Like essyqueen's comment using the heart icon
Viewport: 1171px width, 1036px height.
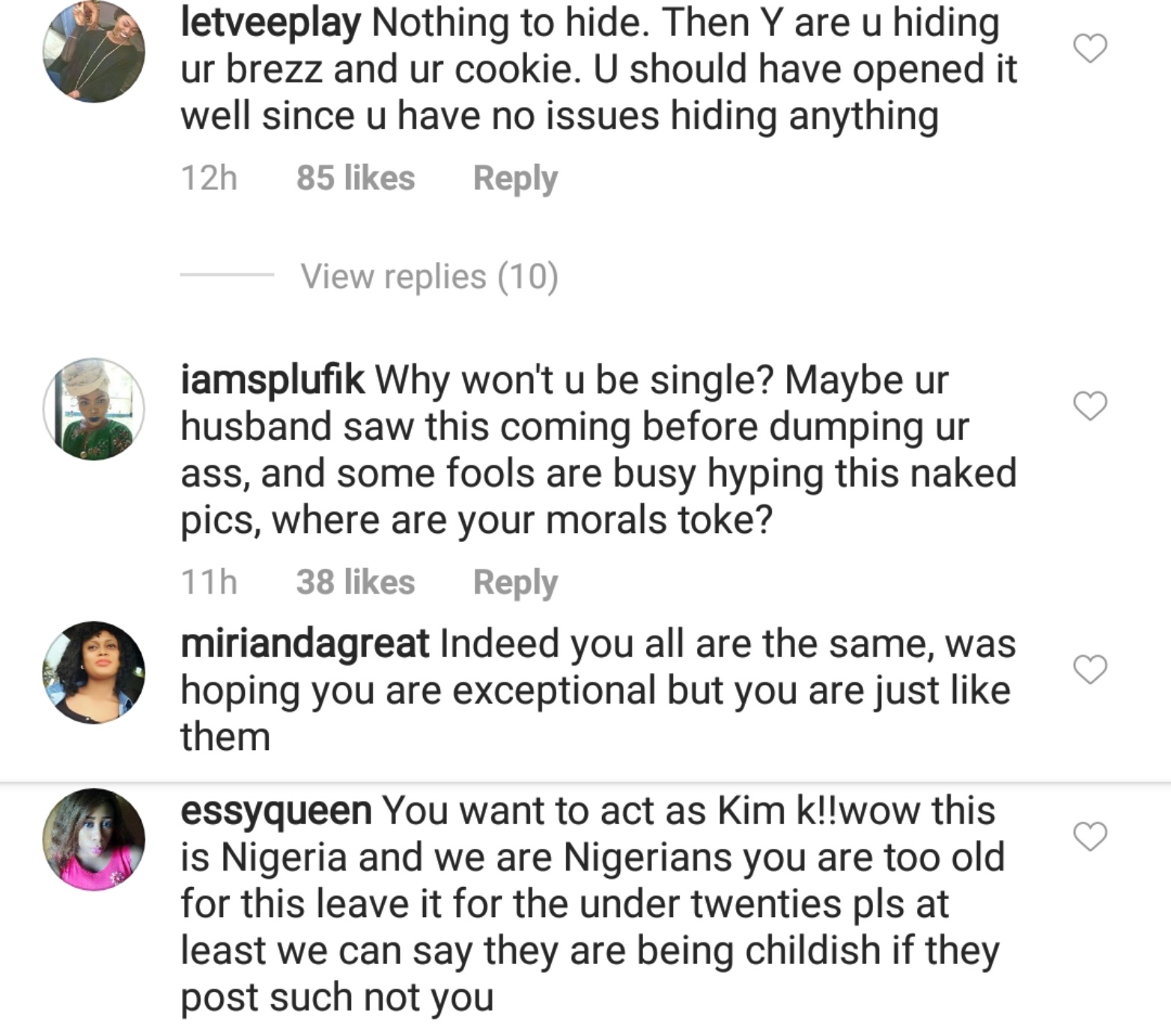coord(1089,836)
